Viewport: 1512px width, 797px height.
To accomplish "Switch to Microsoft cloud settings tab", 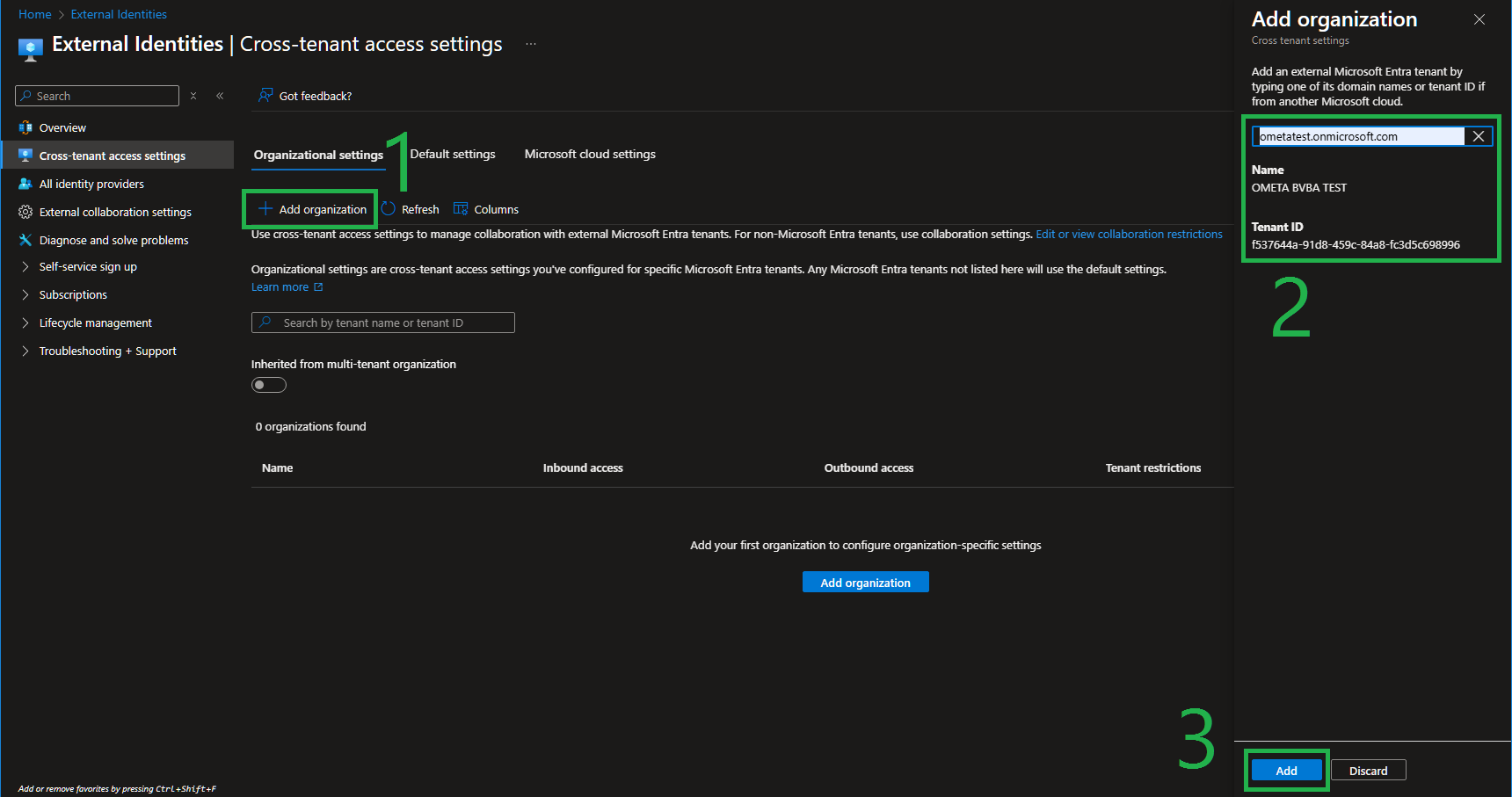I will point(590,154).
